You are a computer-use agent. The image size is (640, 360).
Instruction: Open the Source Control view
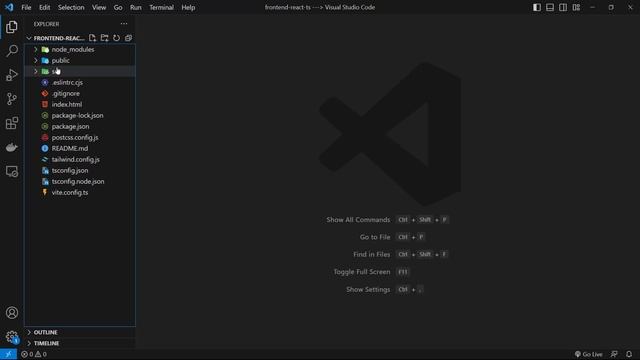pyautogui.click(x=11, y=99)
